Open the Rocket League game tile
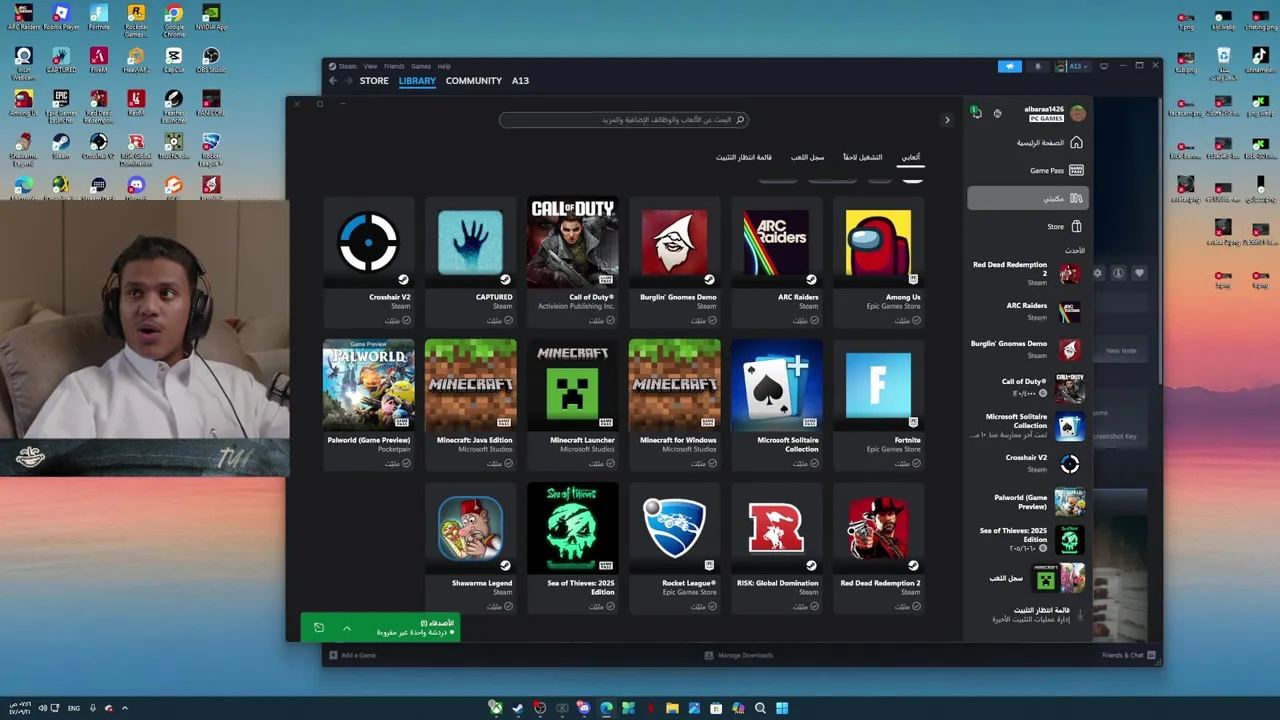The image size is (1280, 720). coord(674,548)
